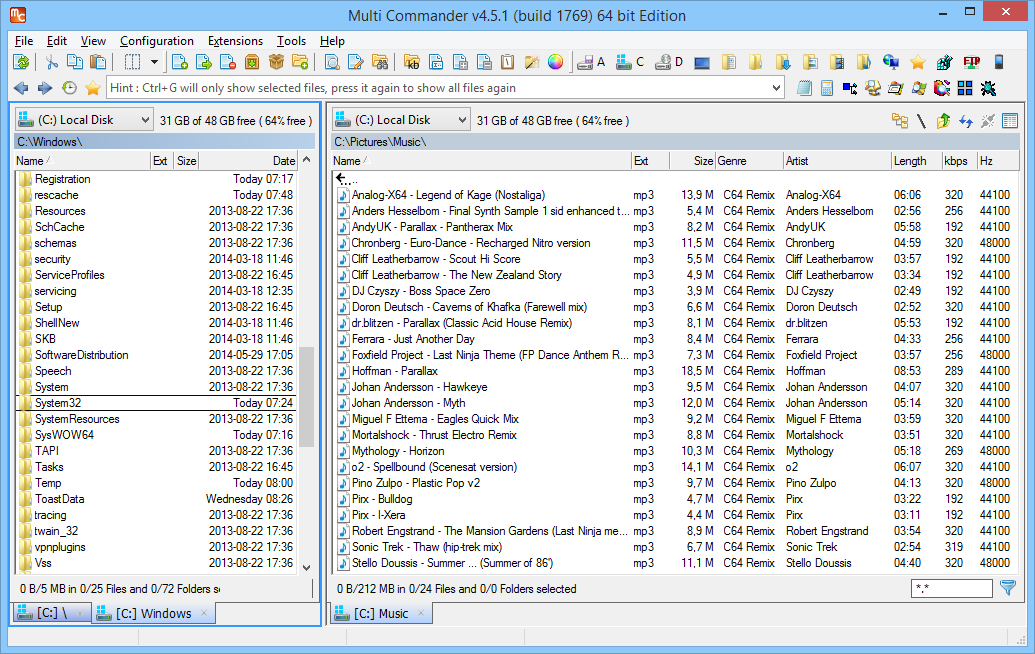This screenshot has width=1035, height=654.
Task: Open the Extensions menu
Action: 235,41
